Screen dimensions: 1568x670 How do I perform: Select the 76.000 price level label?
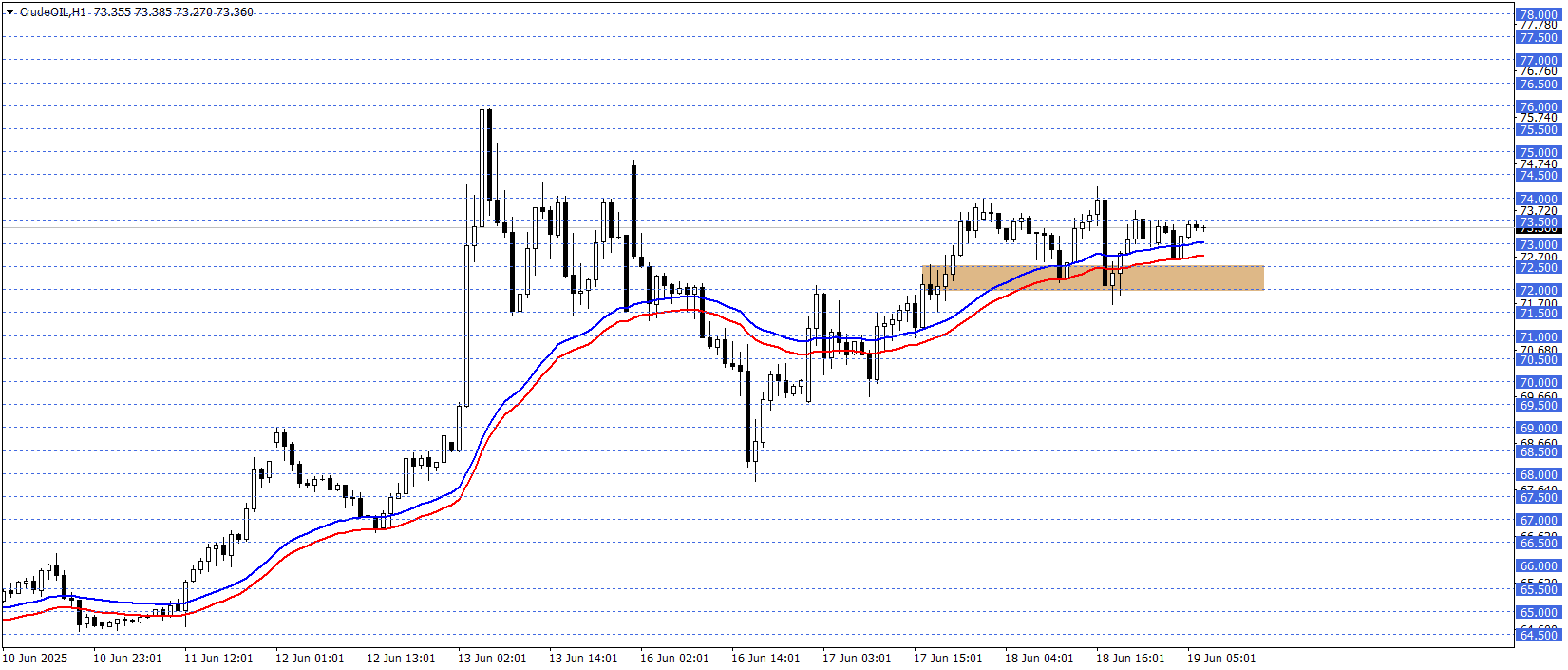(1539, 107)
